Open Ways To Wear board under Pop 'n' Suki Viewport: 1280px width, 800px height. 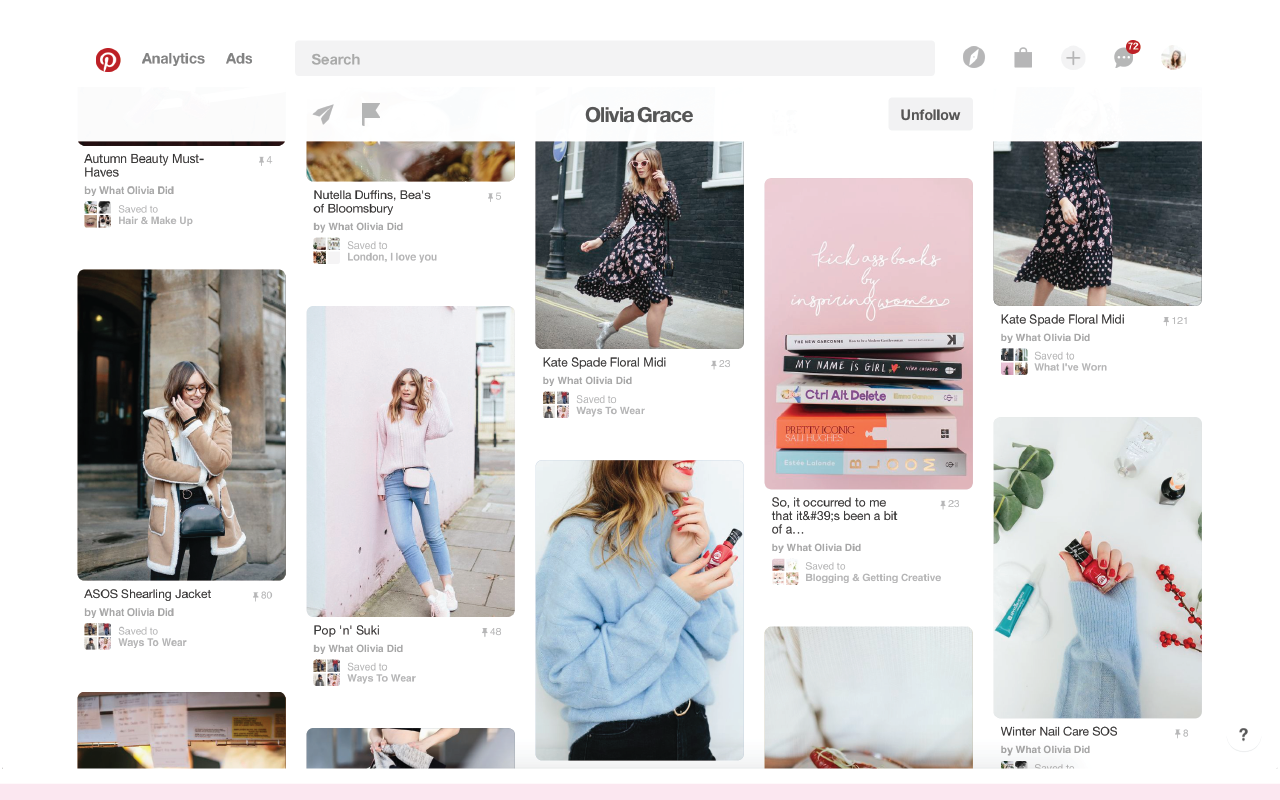381,678
